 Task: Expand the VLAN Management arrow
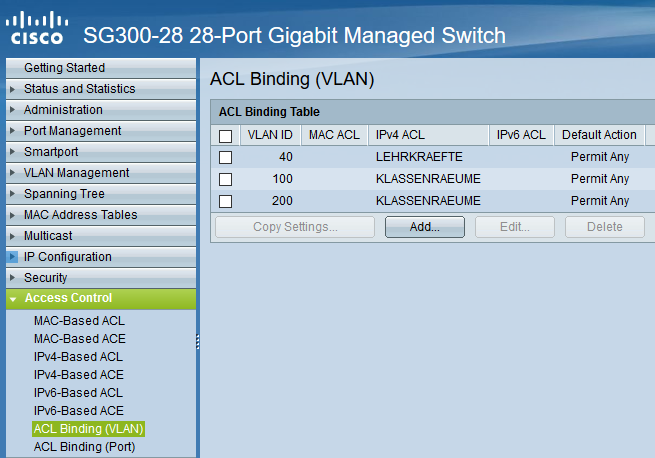[13, 173]
